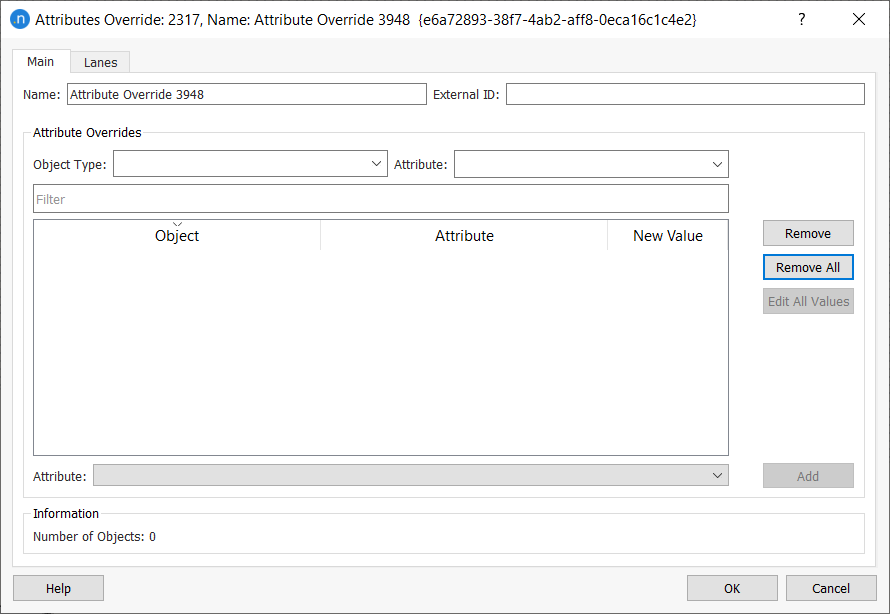Expand the Attribute dropdown beside Object Type
890x614 pixels.
(591, 164)
